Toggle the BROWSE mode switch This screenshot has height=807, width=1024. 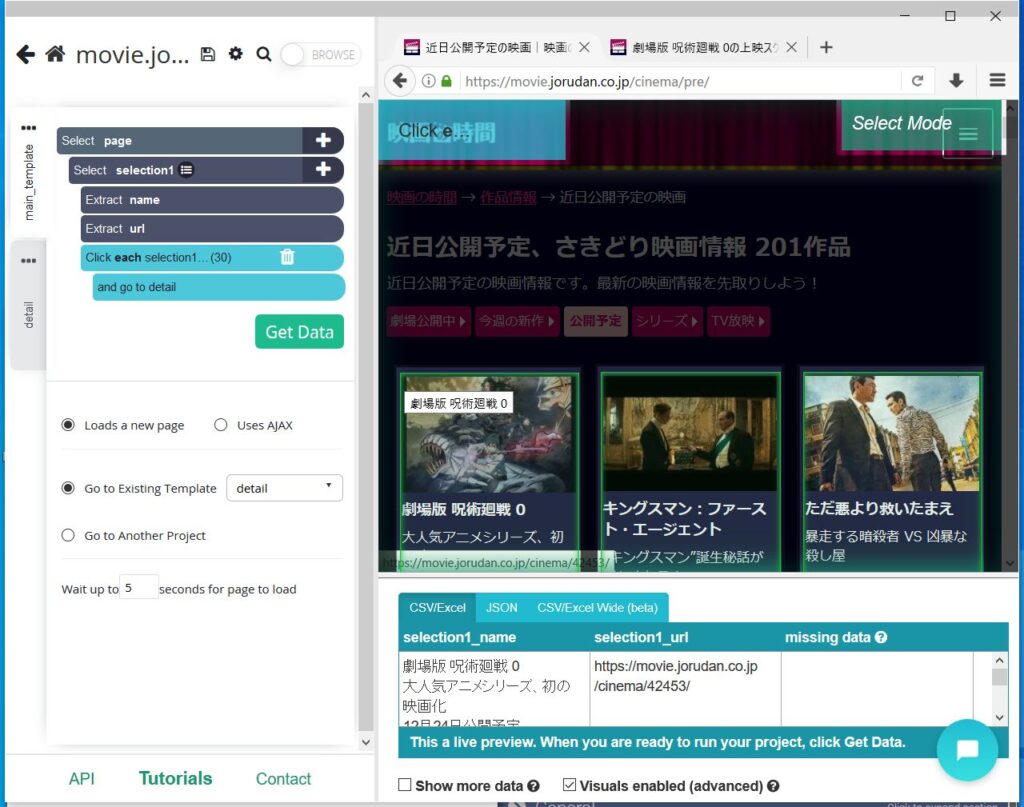coord(321,55)
